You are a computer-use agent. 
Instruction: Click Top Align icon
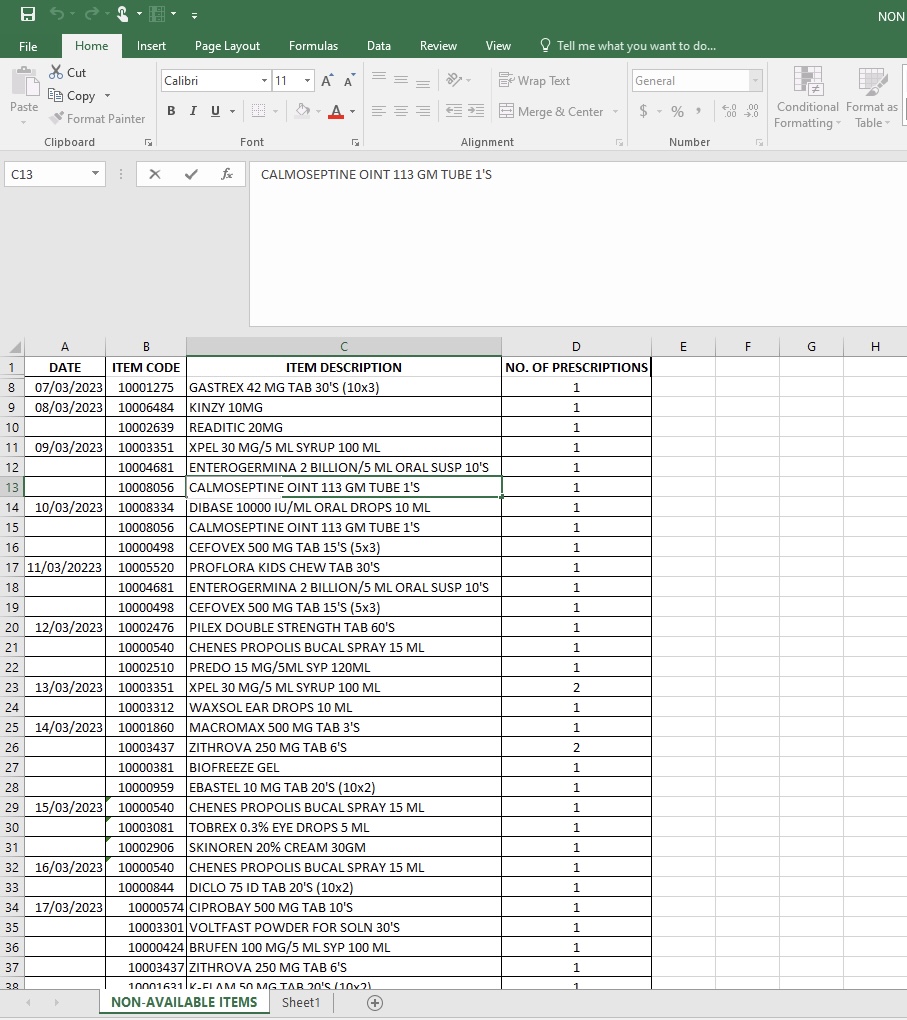pyautogui.click(x=379, y=79)
